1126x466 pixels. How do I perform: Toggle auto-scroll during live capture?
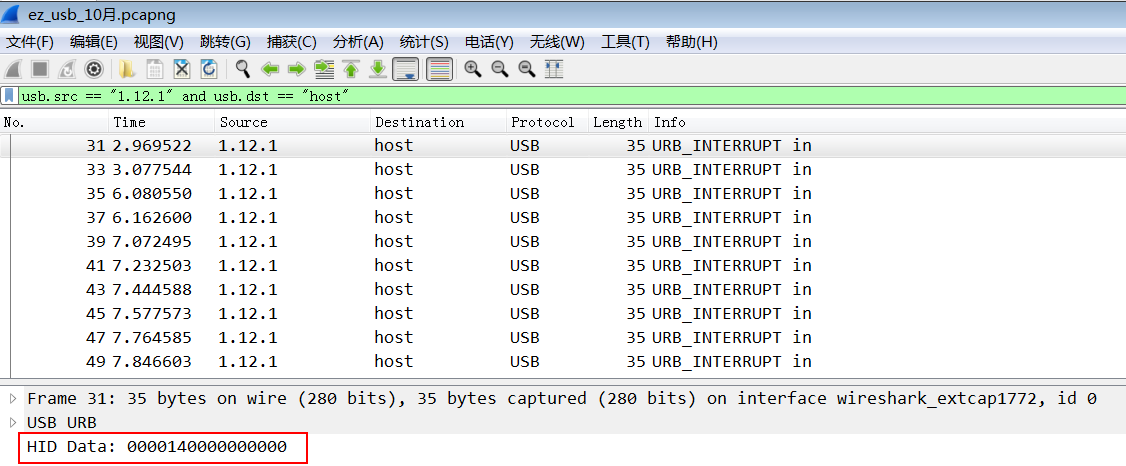coord(406,70)
